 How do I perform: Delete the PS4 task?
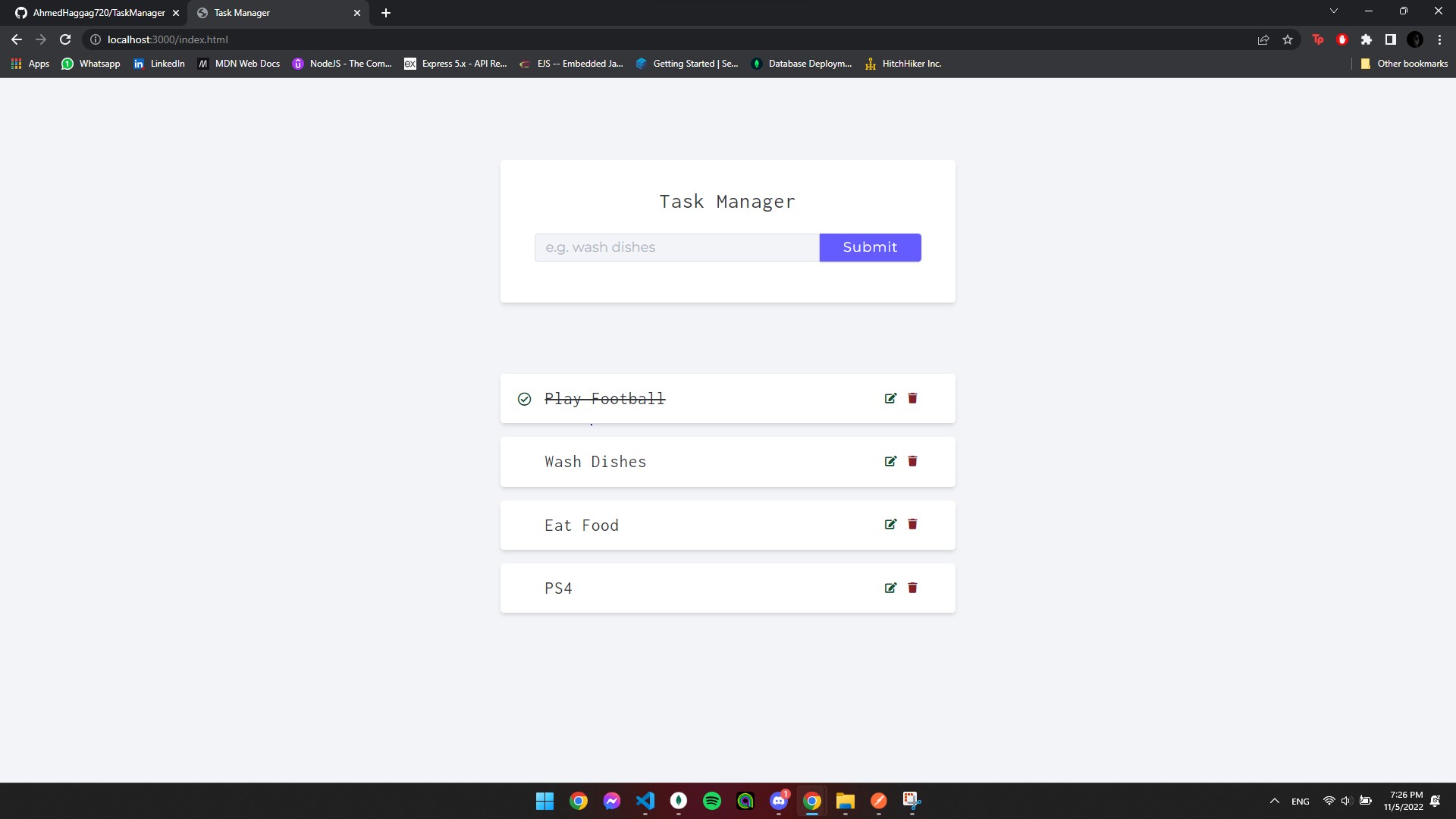click(912, 588)
